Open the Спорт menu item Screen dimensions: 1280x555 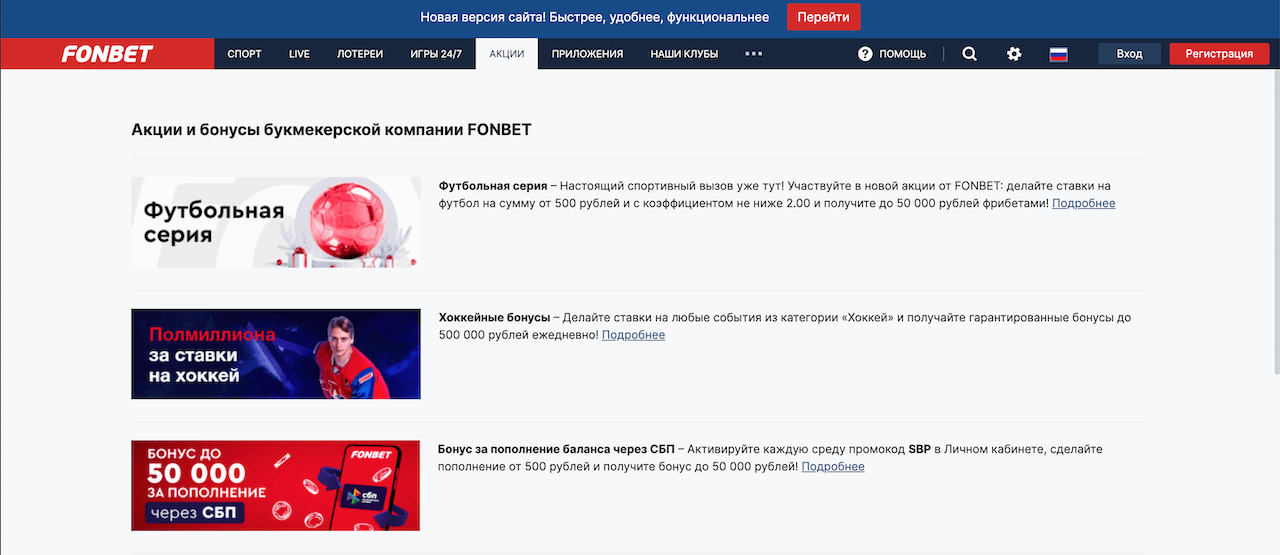click(x=245, y=54)
